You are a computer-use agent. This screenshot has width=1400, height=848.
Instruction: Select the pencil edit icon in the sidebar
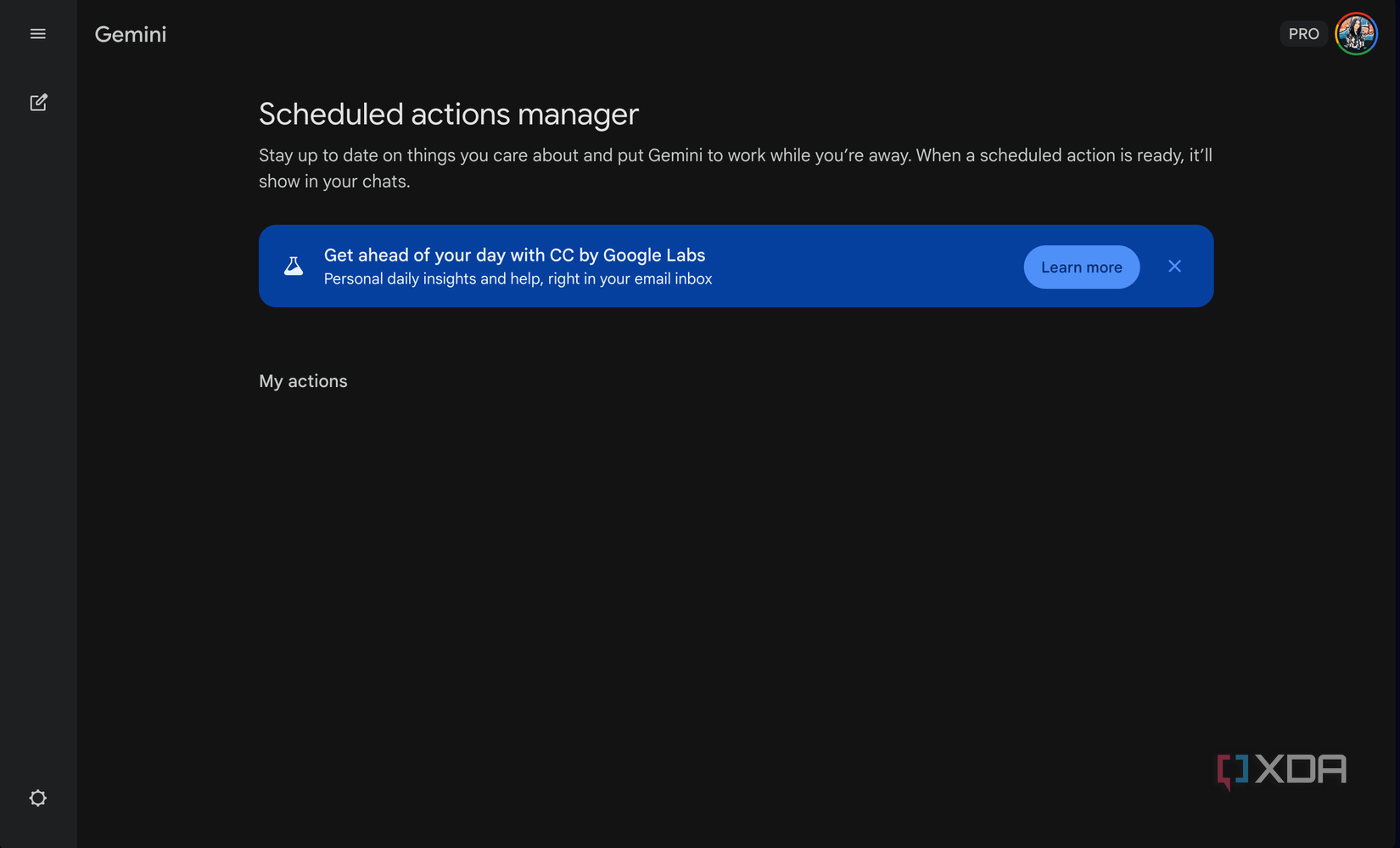(37, 102)
